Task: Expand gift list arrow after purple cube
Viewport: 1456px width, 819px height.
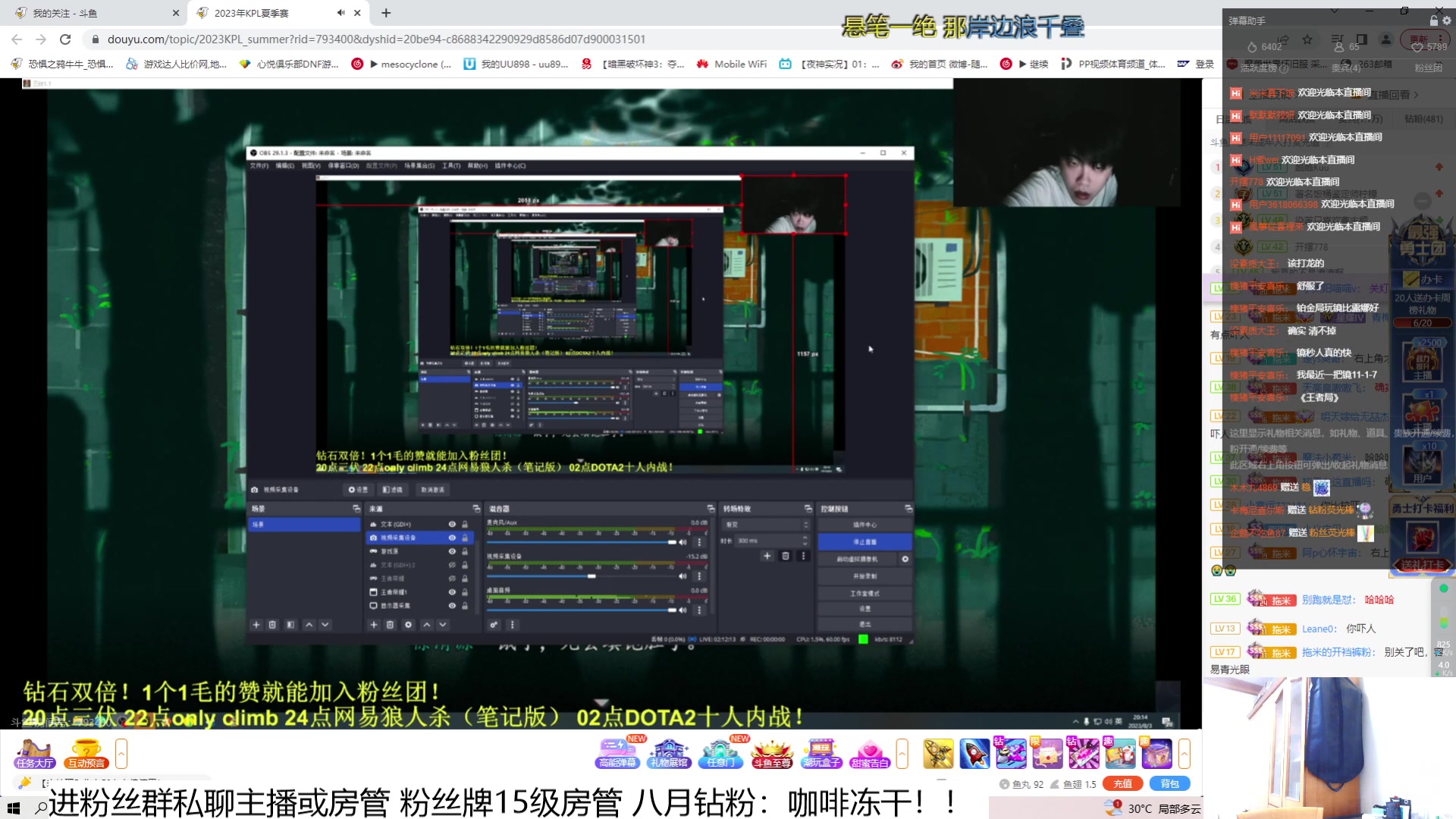Action: (1184, 754)
